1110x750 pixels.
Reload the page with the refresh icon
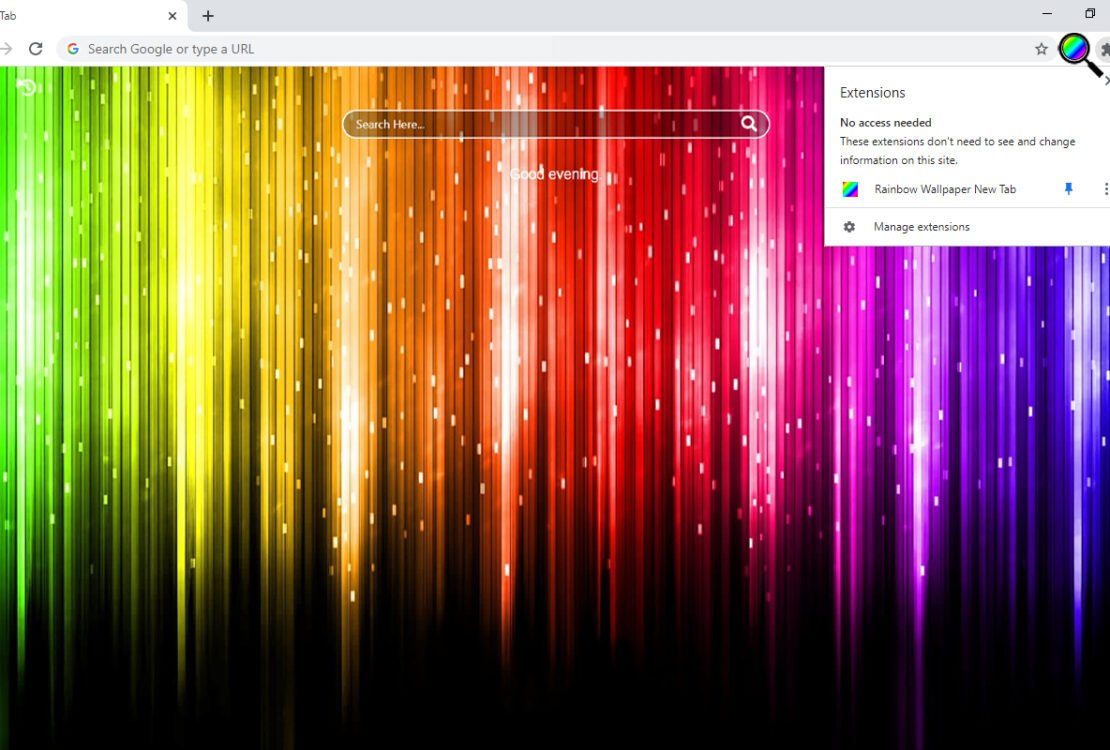point(36,47)
